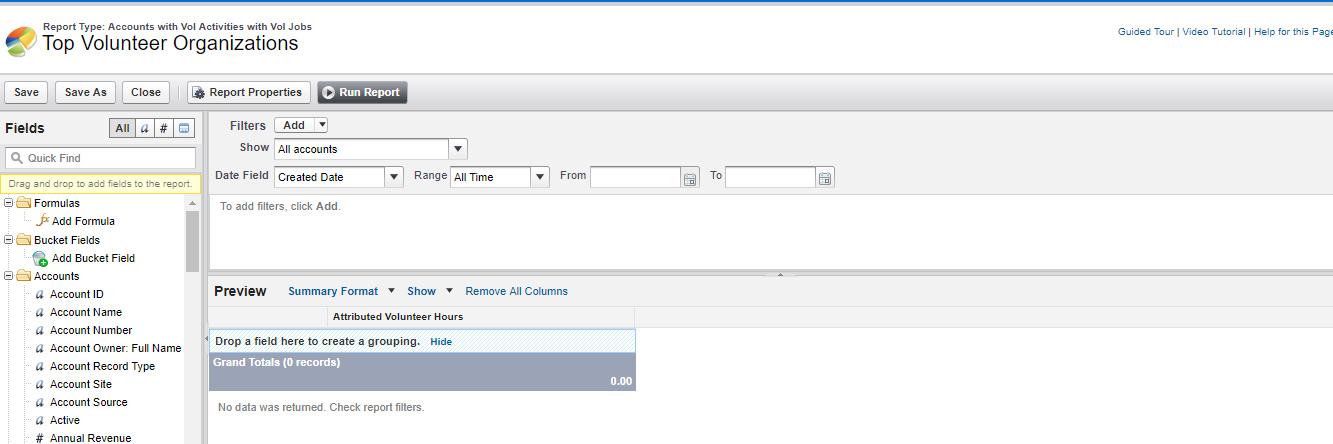Select the Account Source field
The width and height of the screenshot is (1333, 444).
89,402
